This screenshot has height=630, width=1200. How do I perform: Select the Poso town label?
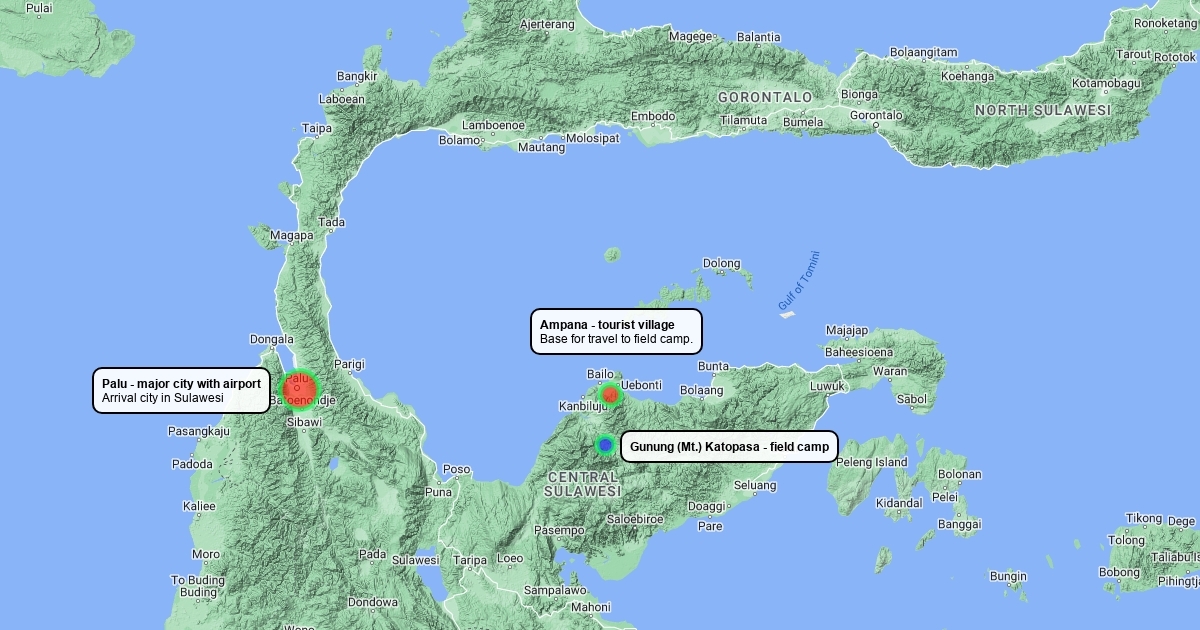click(x=456, y=469)
